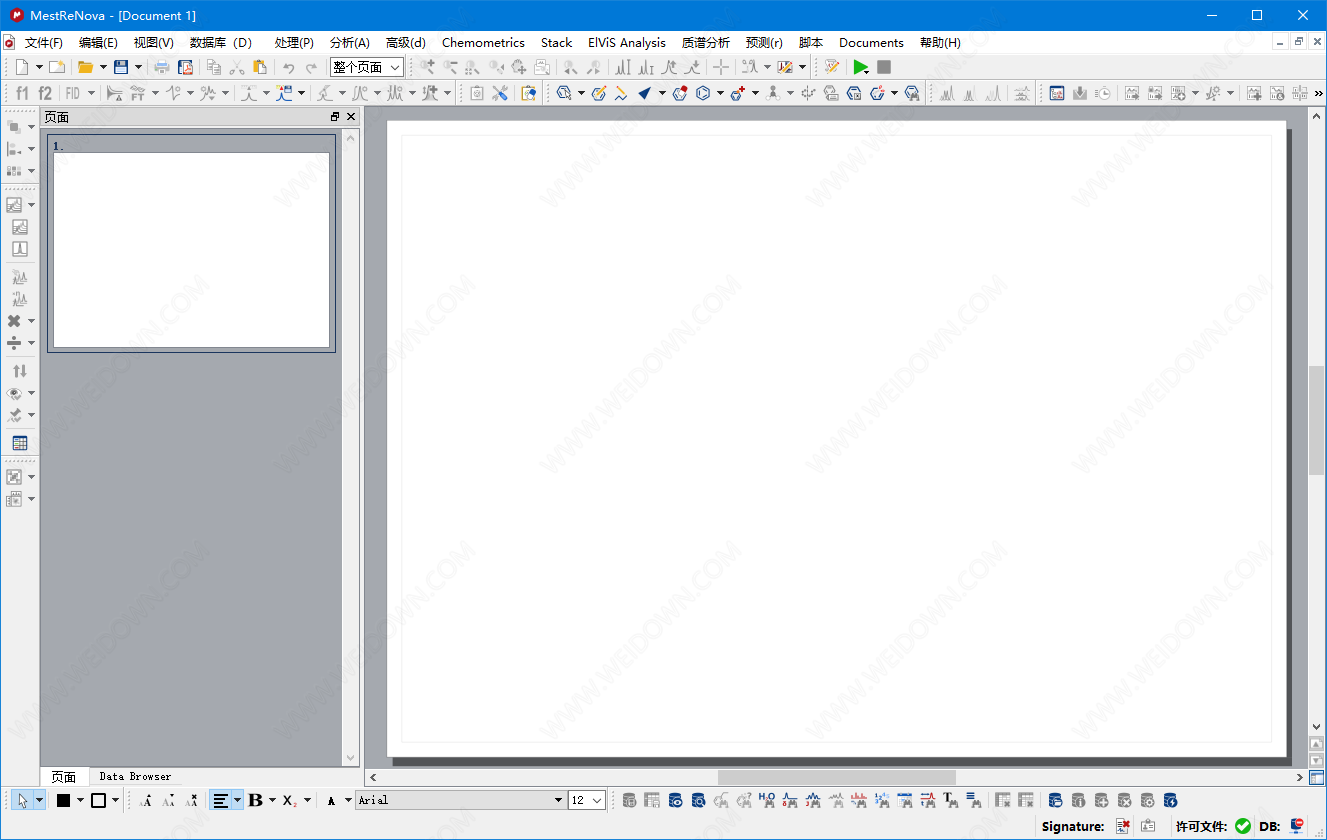The image size is (1327, 840).
Task: Click the Save document floppy disk icon
Action: point(121,67)
